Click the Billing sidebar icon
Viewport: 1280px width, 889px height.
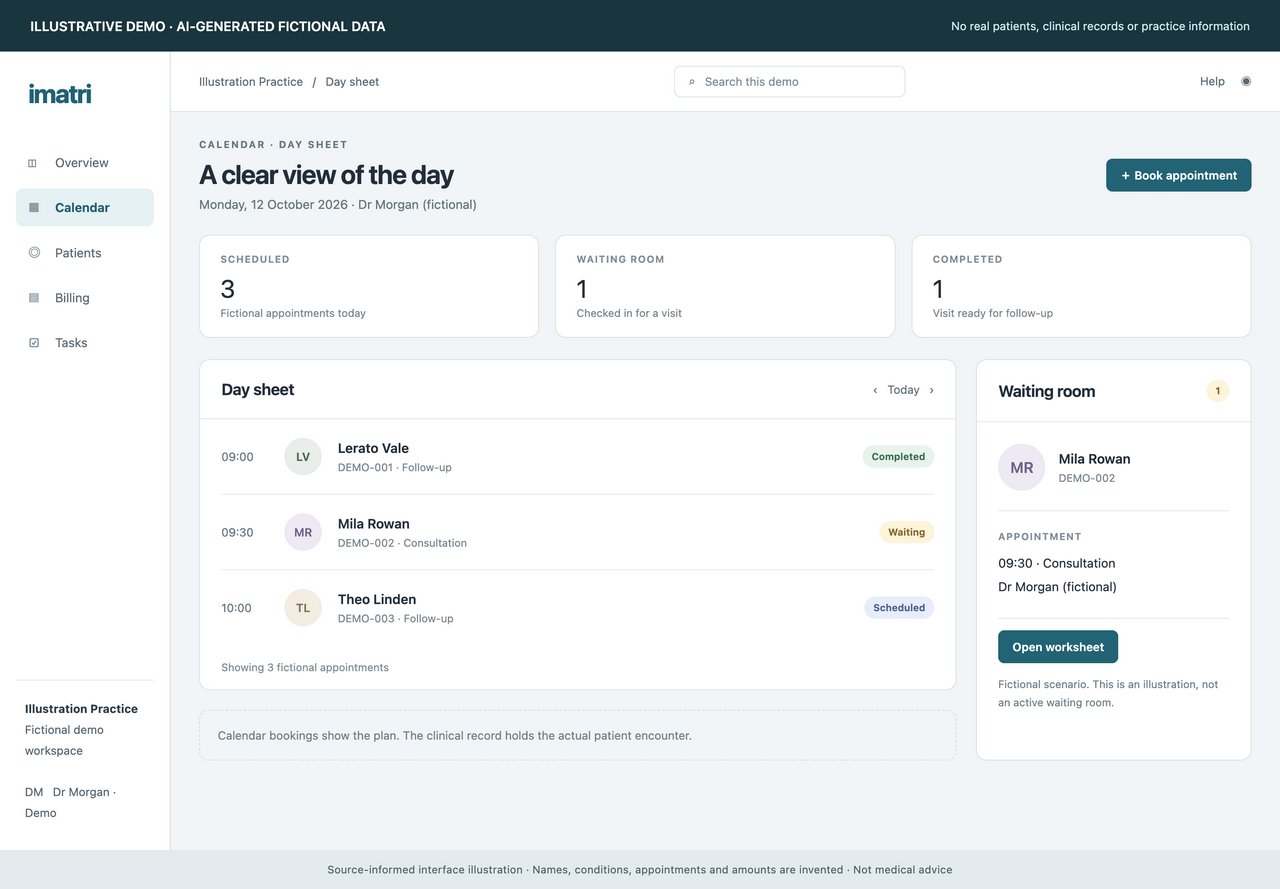pyautogui.click(x=33, y=298)
